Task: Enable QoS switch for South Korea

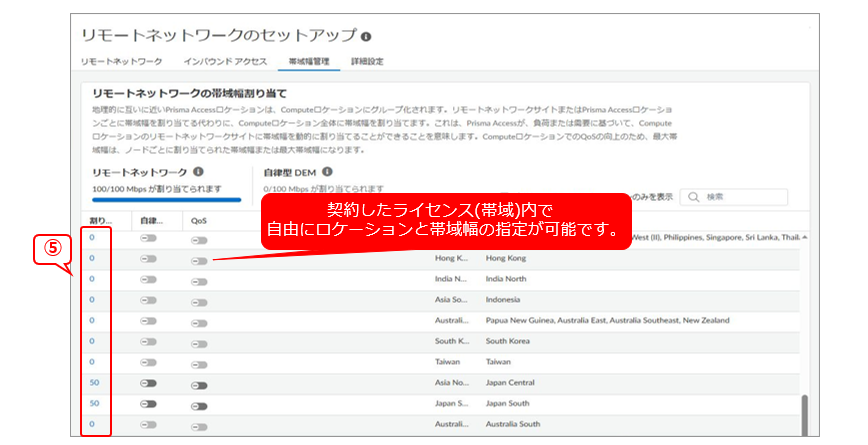Action: click(x=199, y=344)
